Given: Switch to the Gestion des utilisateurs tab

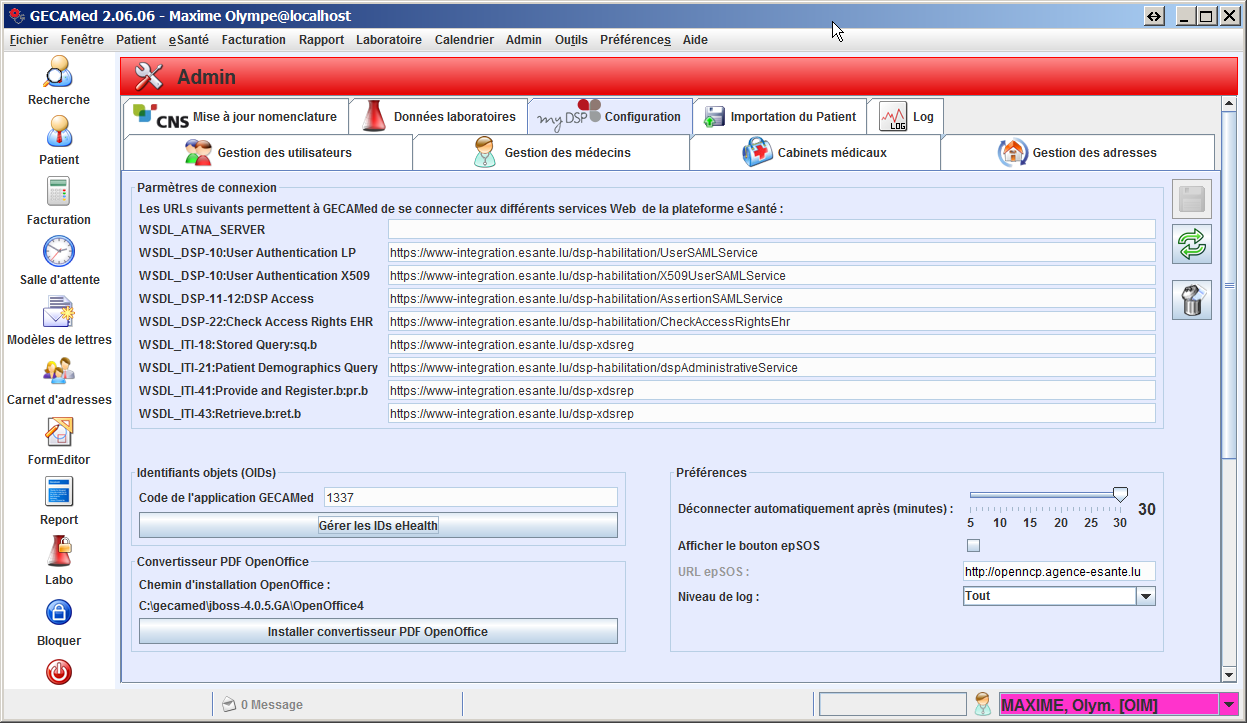Looking at the screenshot, I should tap(268, 153).
